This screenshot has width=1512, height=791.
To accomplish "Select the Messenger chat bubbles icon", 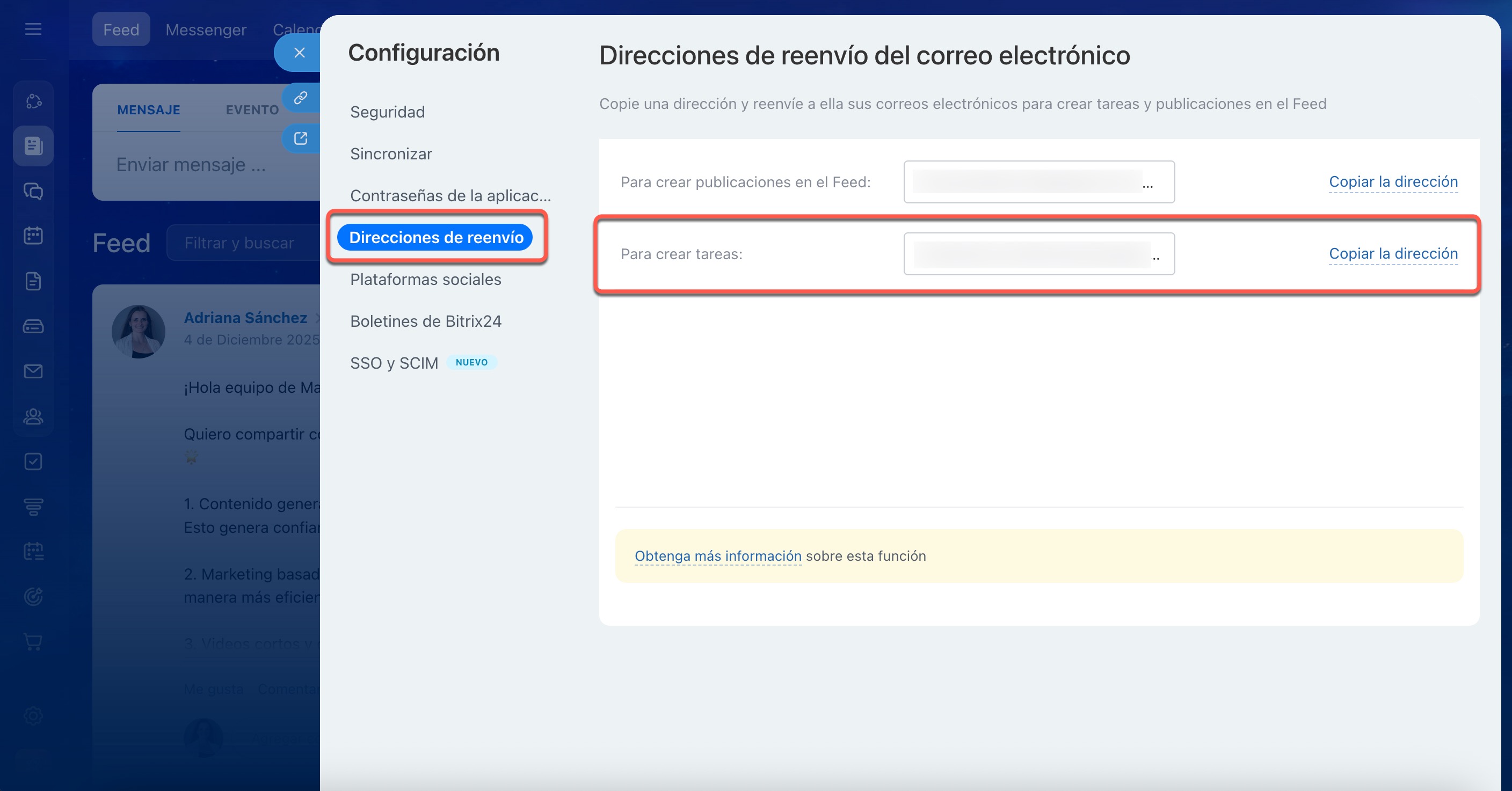I will click(33, 191).
